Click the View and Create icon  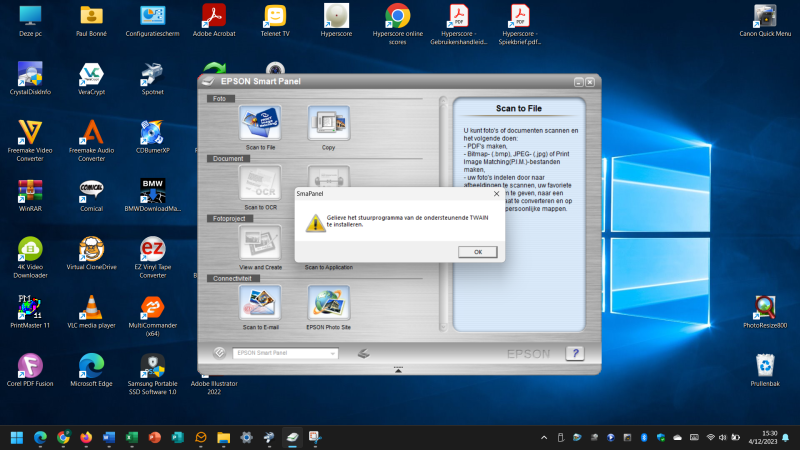[x=260, y=243]
